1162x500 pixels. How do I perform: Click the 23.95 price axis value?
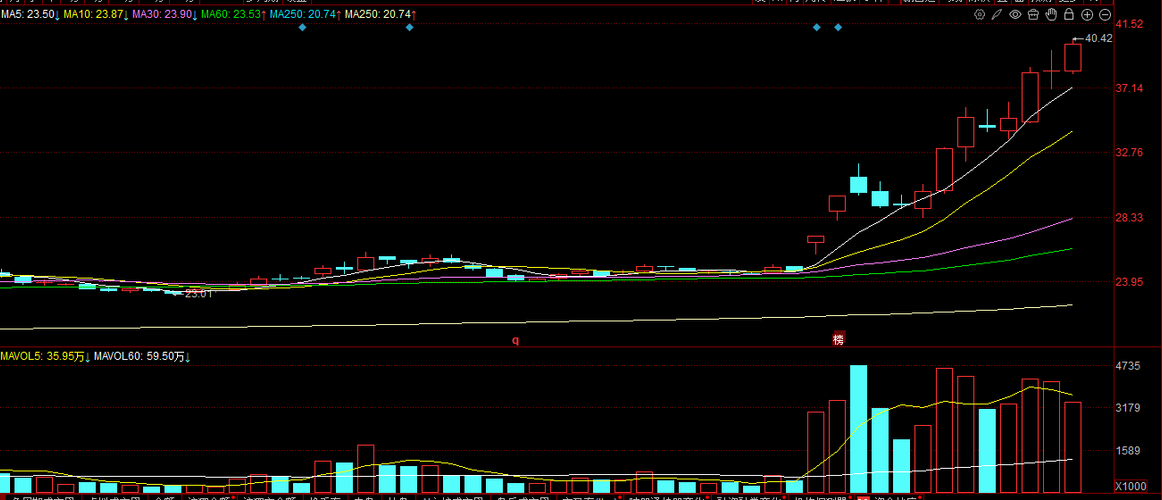1131,282
